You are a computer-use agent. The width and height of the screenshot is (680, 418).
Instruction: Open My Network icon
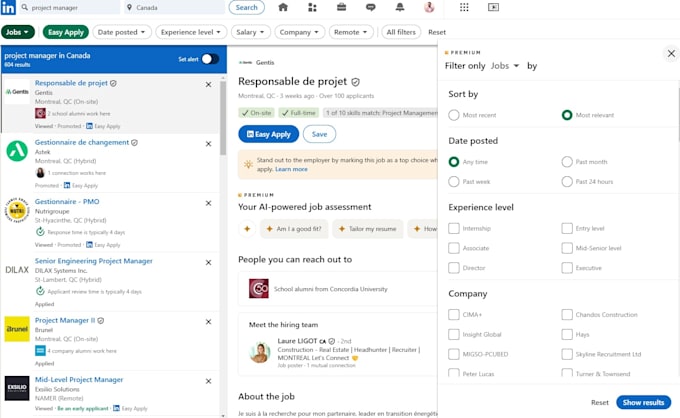coord(312,7)
